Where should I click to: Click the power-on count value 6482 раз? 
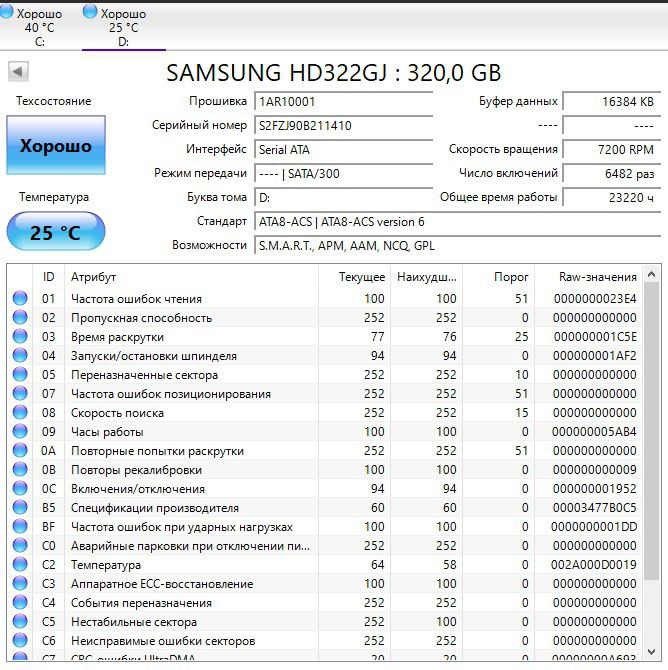[611, 173]
